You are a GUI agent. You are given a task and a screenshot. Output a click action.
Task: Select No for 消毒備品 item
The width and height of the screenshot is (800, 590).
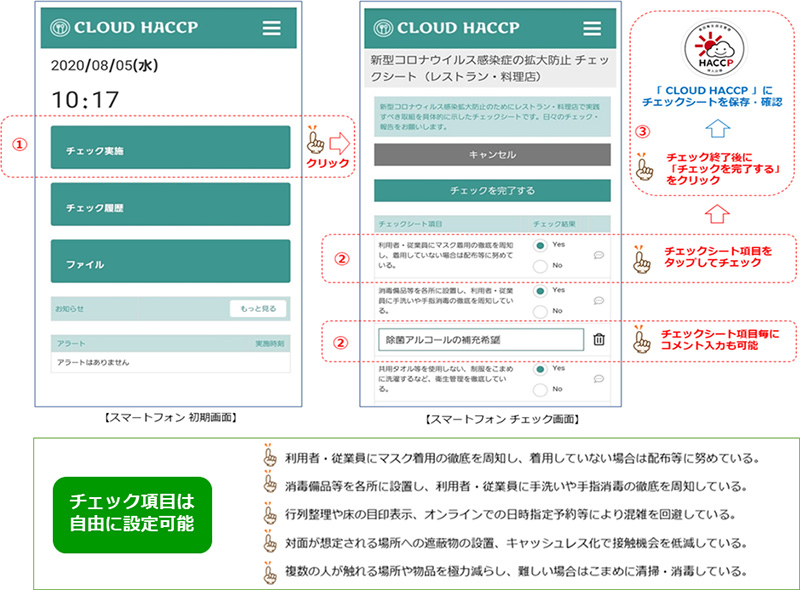540,312
